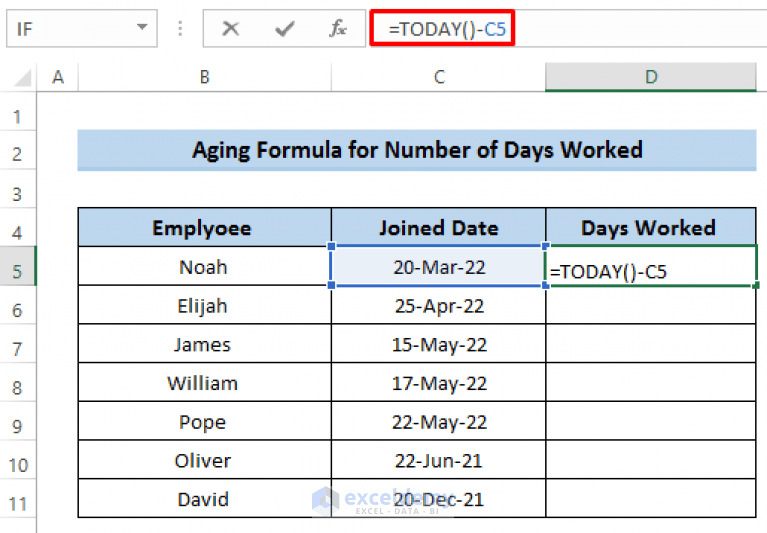Select column C header
The image size is (767, 533).
click(439, 77)
